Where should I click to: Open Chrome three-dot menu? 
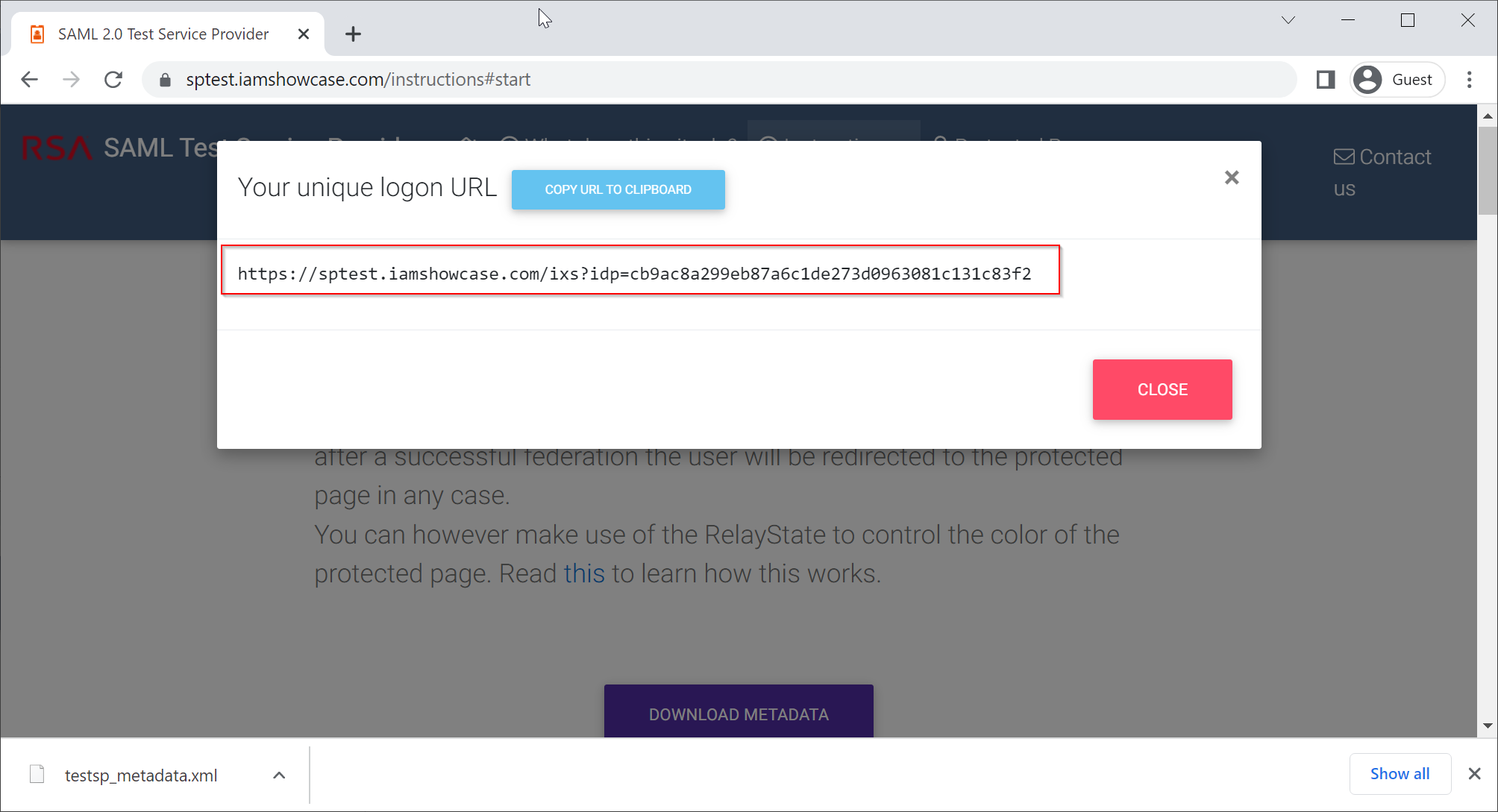point(1469,80)
